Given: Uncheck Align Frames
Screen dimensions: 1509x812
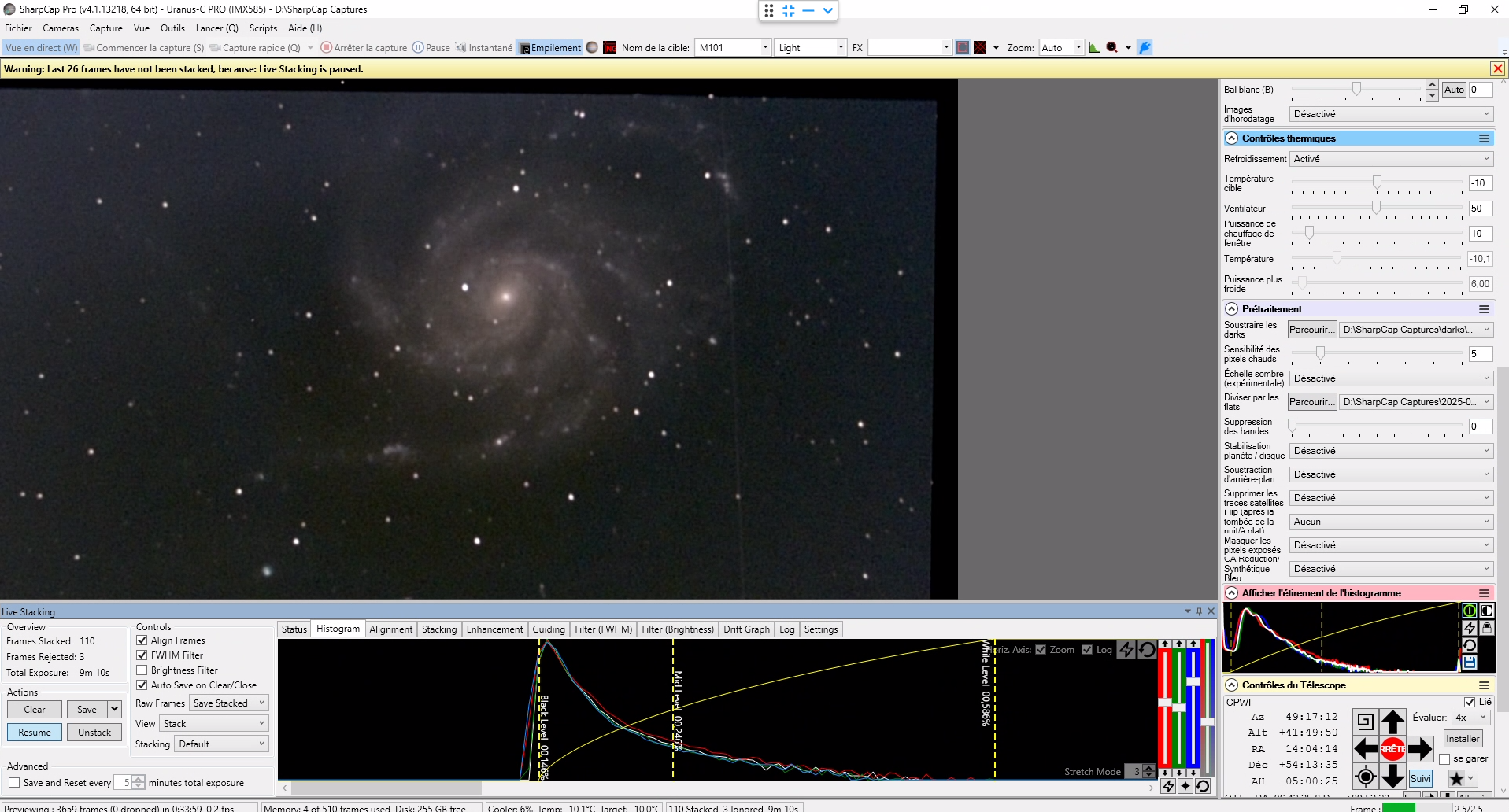Looking at the screenshot, I should 142,640.
